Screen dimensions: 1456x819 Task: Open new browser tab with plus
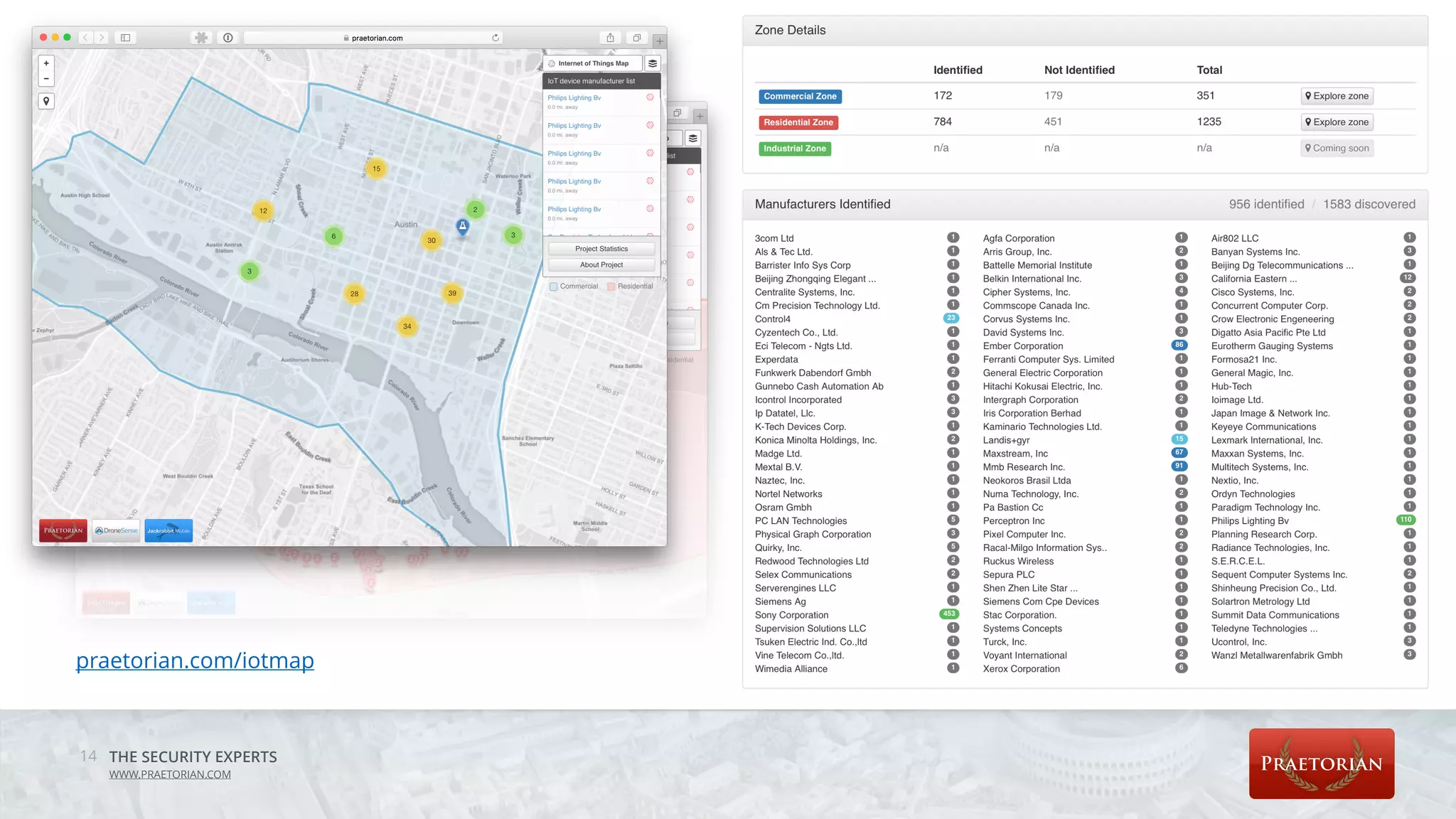659,41
